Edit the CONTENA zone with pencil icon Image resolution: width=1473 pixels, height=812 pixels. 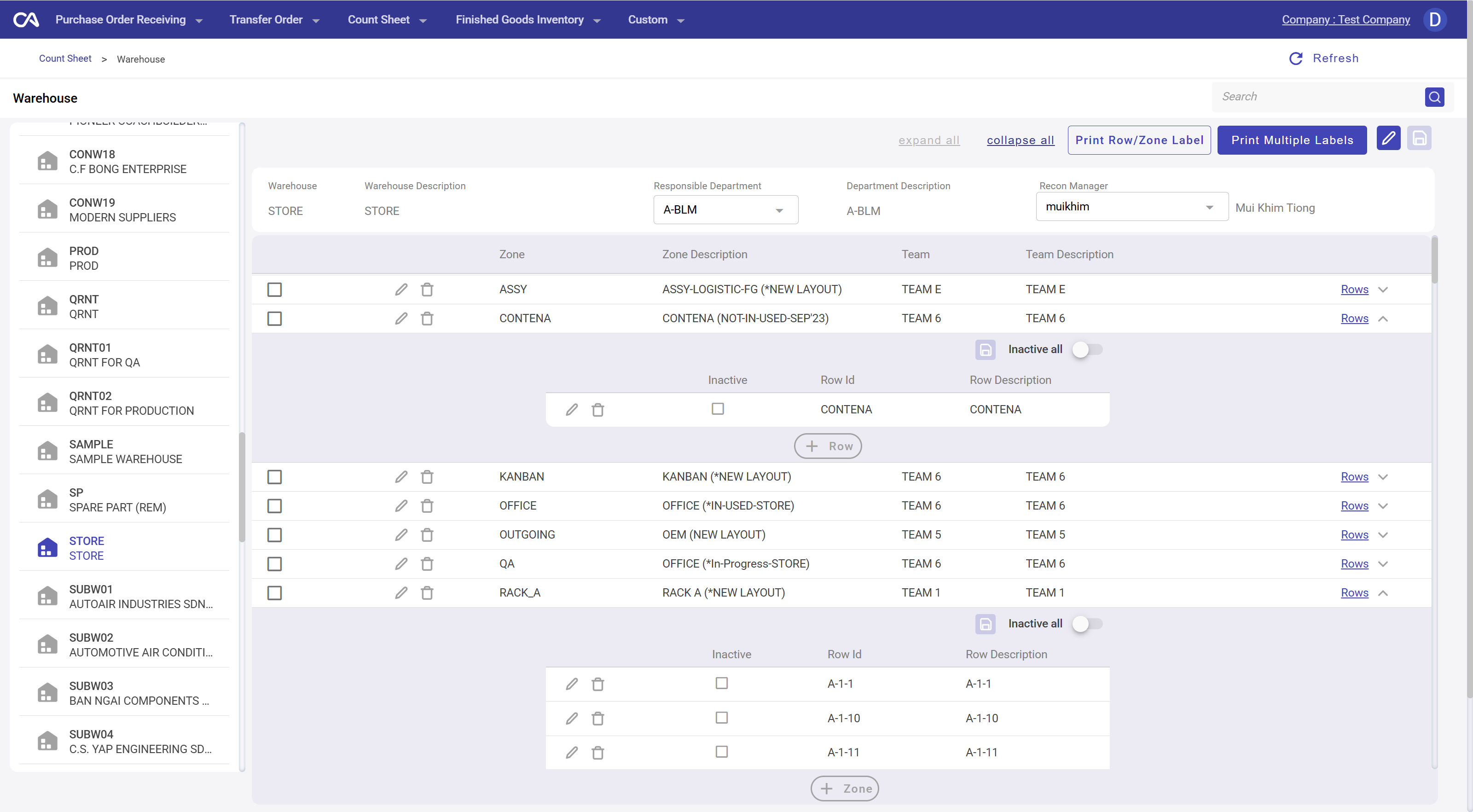[401, 319]
